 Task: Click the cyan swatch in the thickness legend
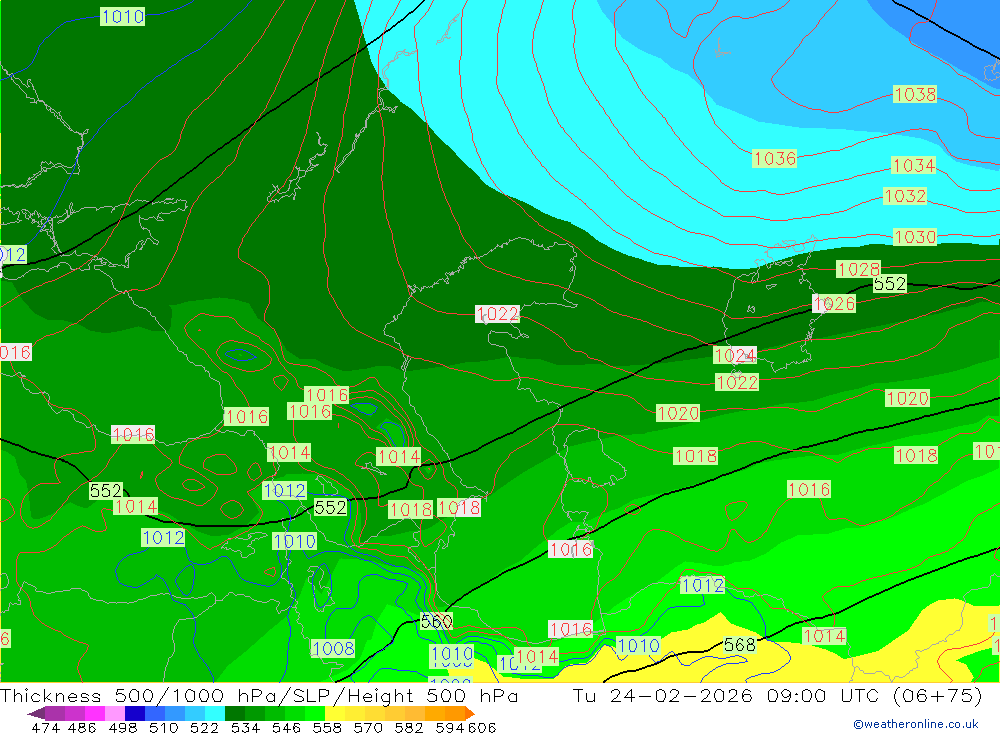pyautogui.click(x=215, y=713)
